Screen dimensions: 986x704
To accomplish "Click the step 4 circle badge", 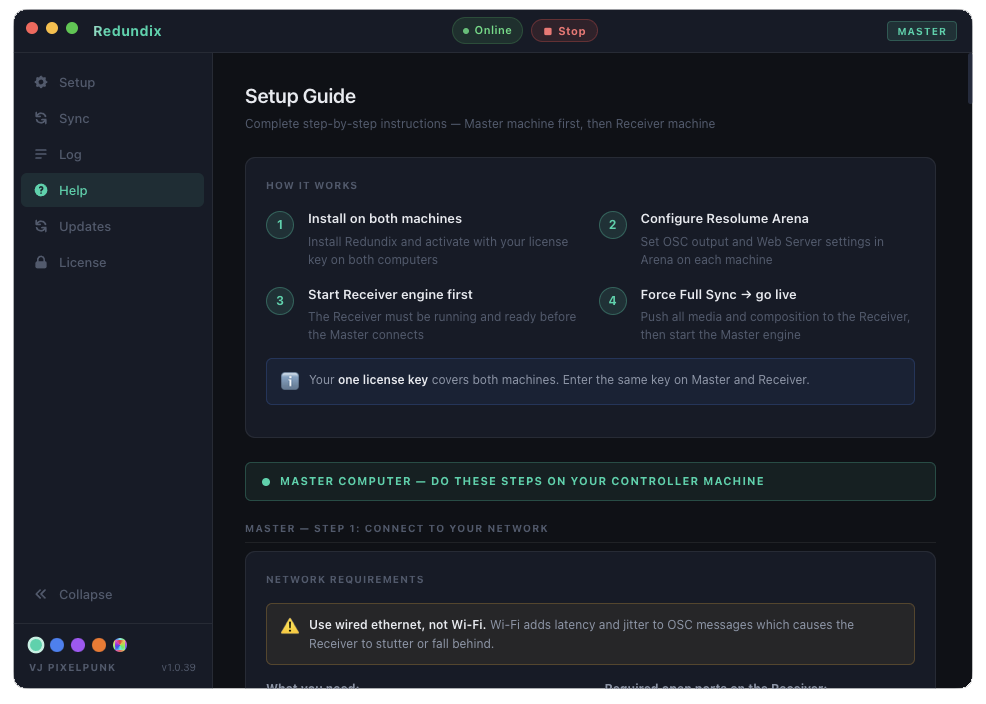I will tap(612, 300).
